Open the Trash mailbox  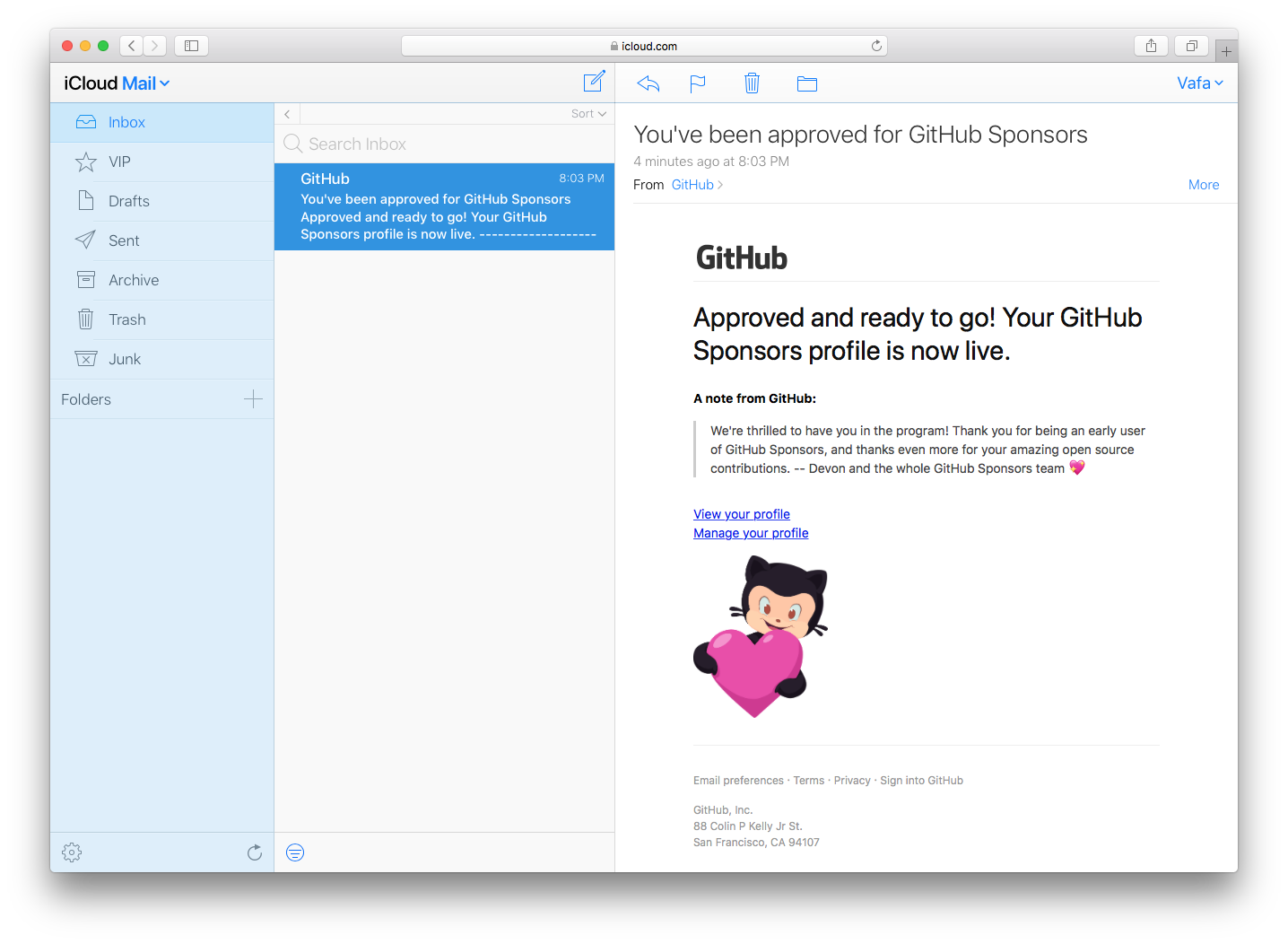pos(161,319)
